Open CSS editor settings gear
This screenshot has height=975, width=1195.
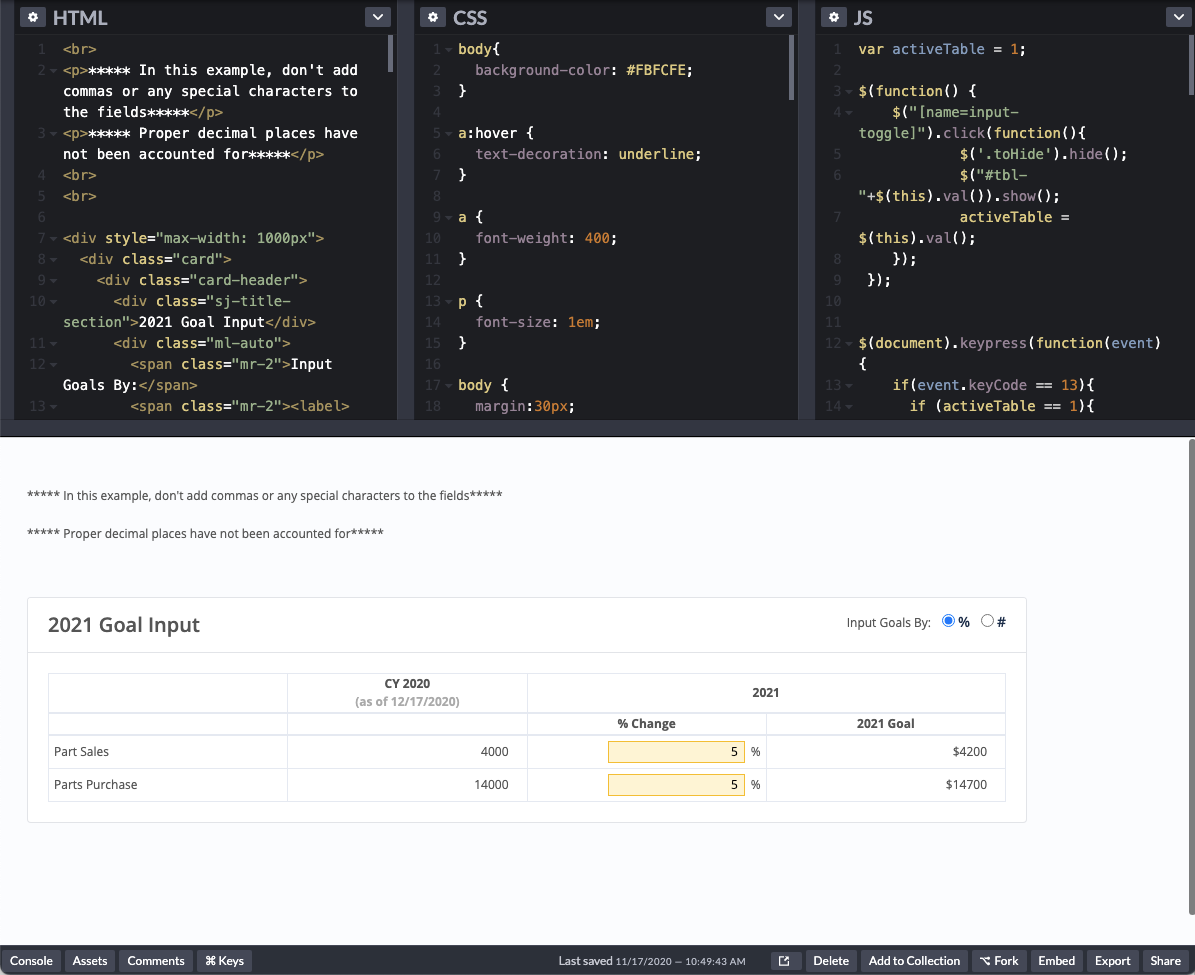433,17
